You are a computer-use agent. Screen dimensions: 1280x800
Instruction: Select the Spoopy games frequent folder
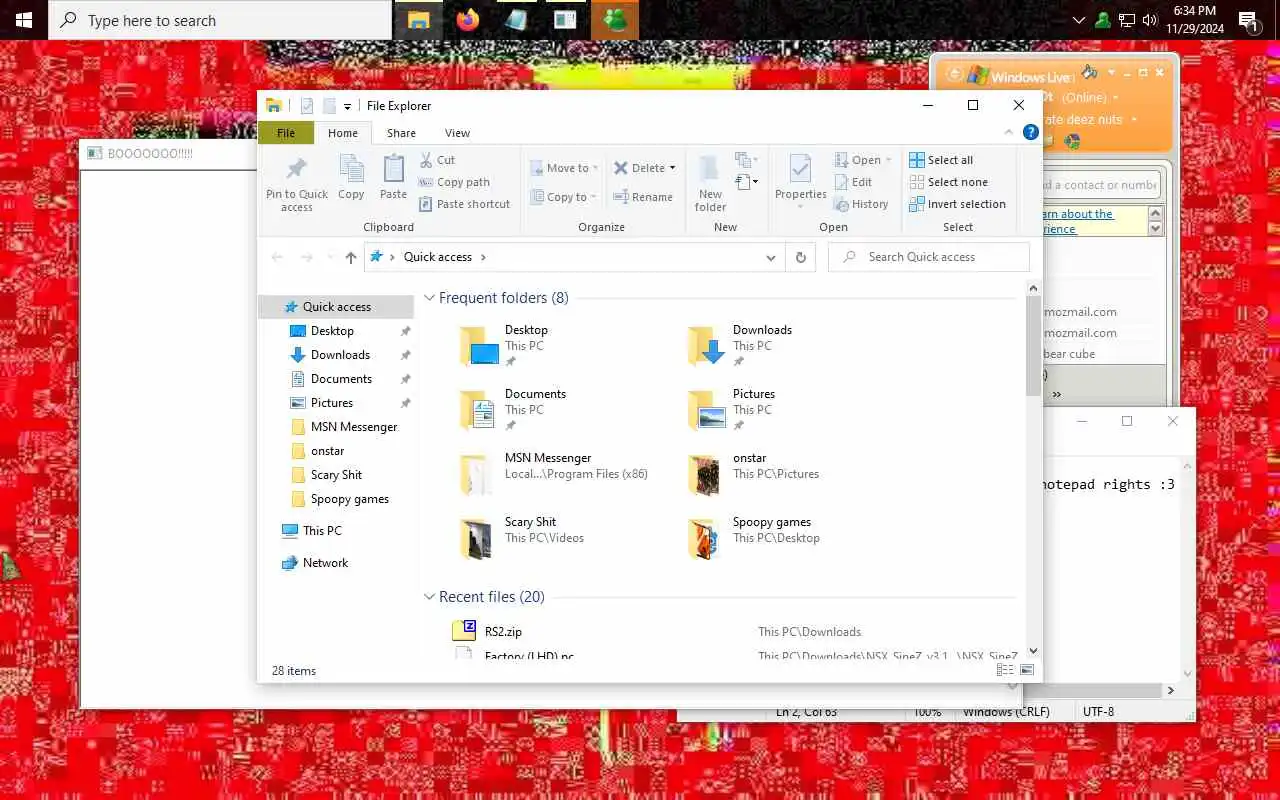762,538
